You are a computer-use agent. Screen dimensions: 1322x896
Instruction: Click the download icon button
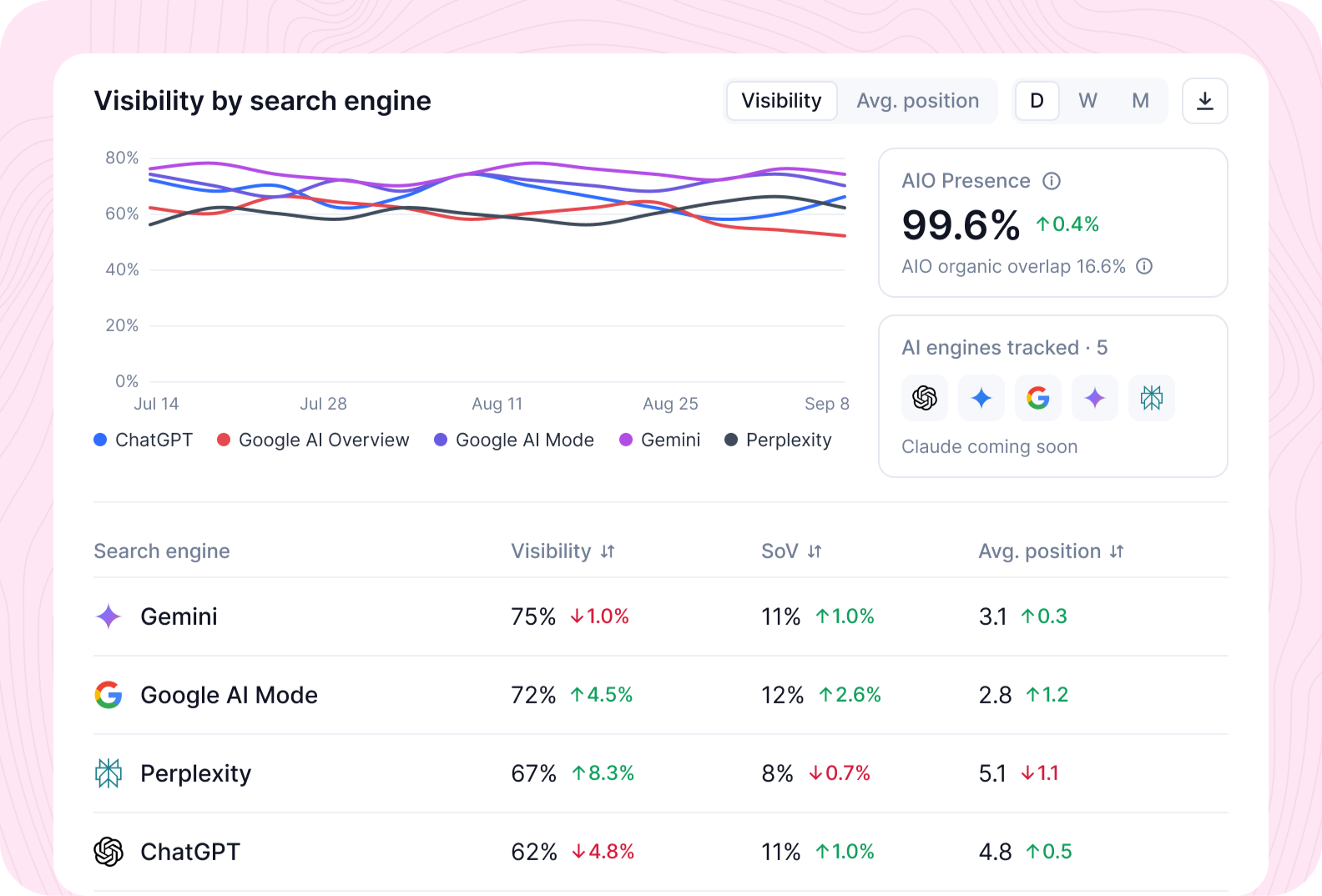(1205, 101)
